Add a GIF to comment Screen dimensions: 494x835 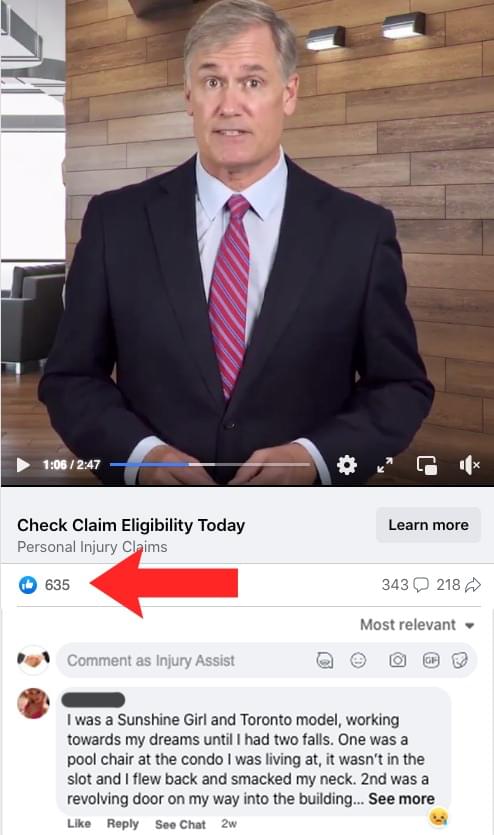[x=431, y=660]
